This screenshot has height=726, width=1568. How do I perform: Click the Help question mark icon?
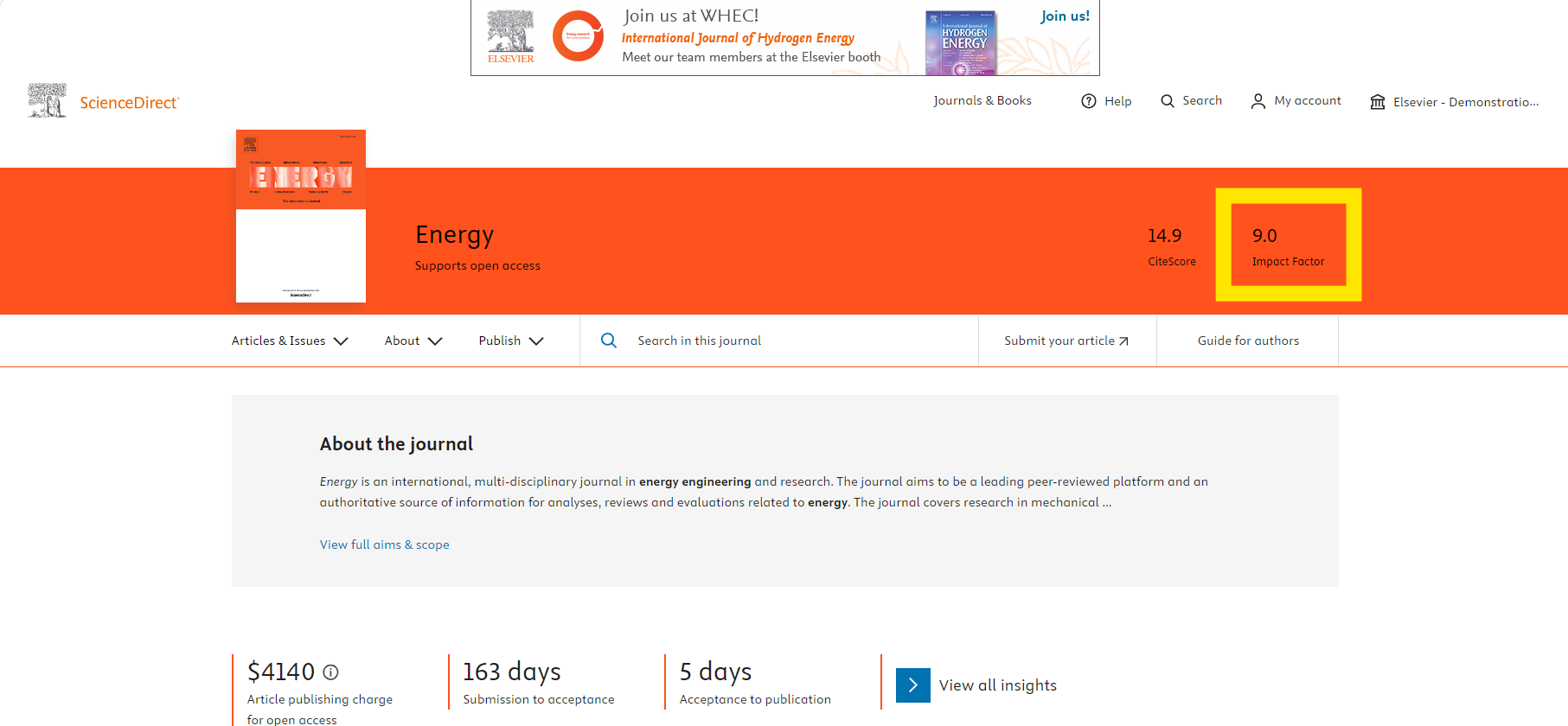(x=1089, y=101)
